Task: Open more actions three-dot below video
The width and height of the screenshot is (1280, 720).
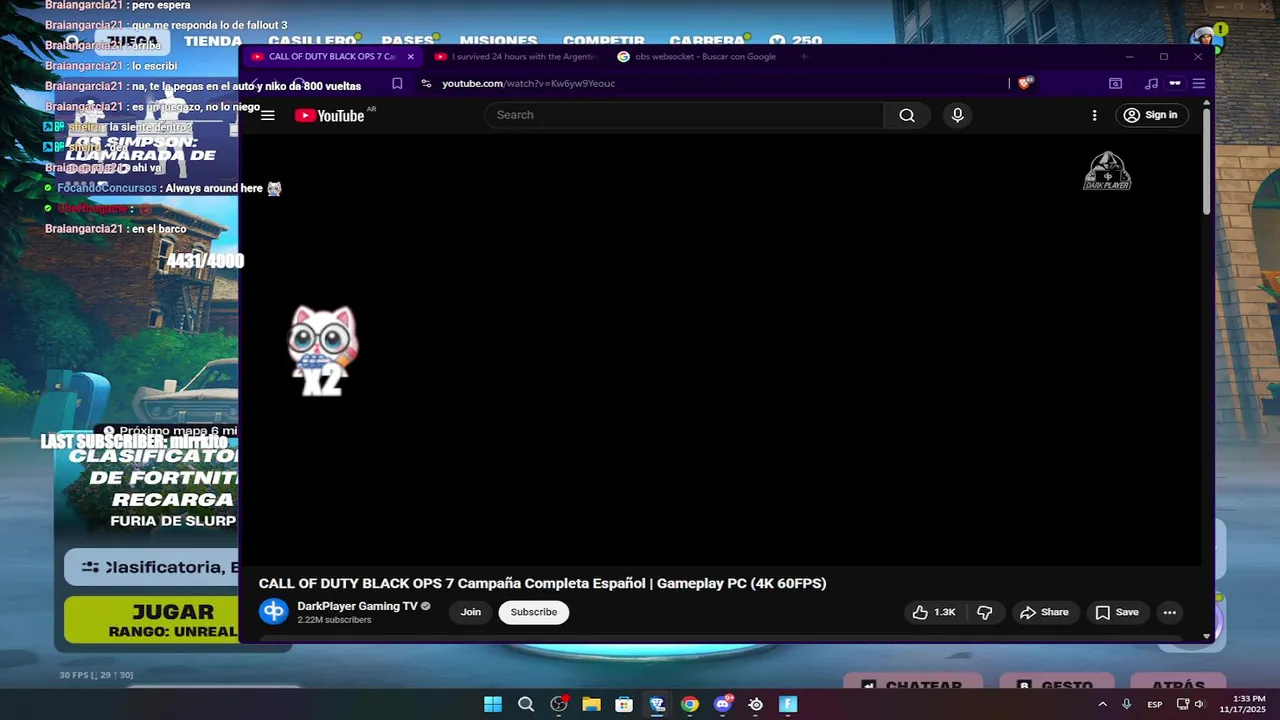Action: coord(1169,612)
